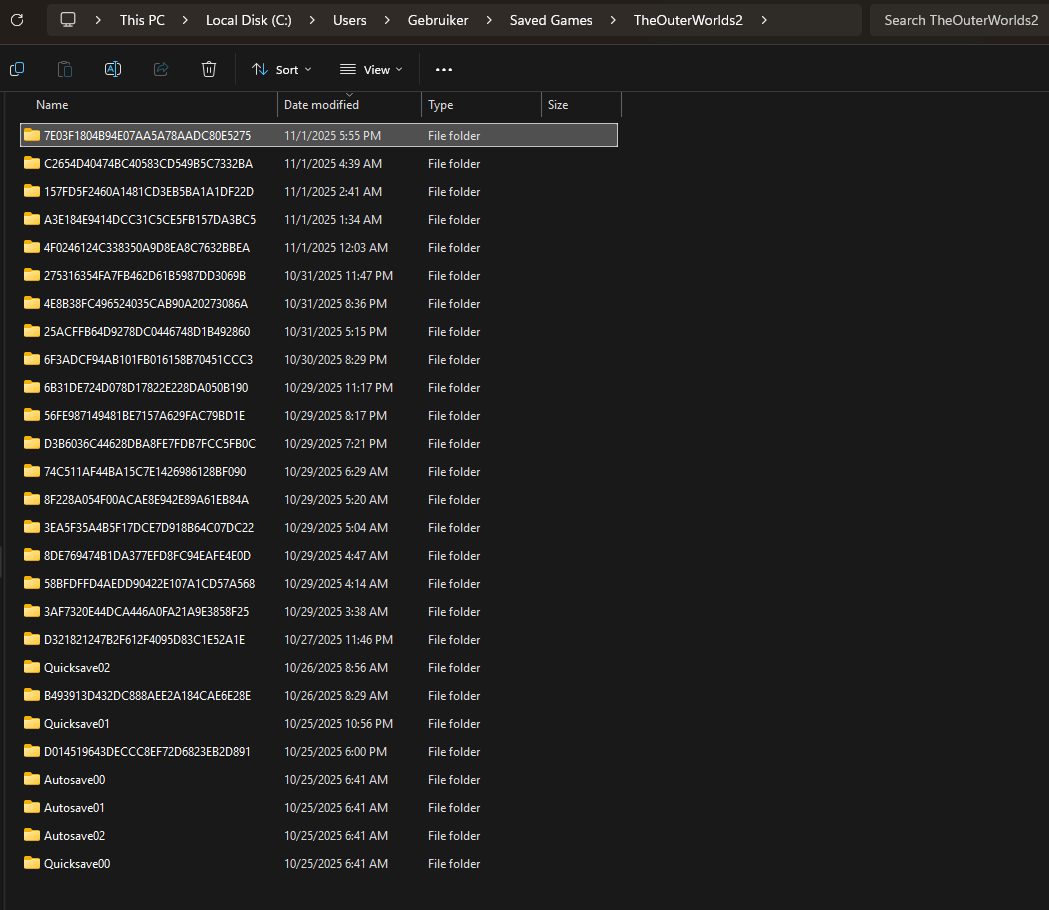
Task: Focus the Search TheOuterWorlds2 field
Action: click(958, 20)
